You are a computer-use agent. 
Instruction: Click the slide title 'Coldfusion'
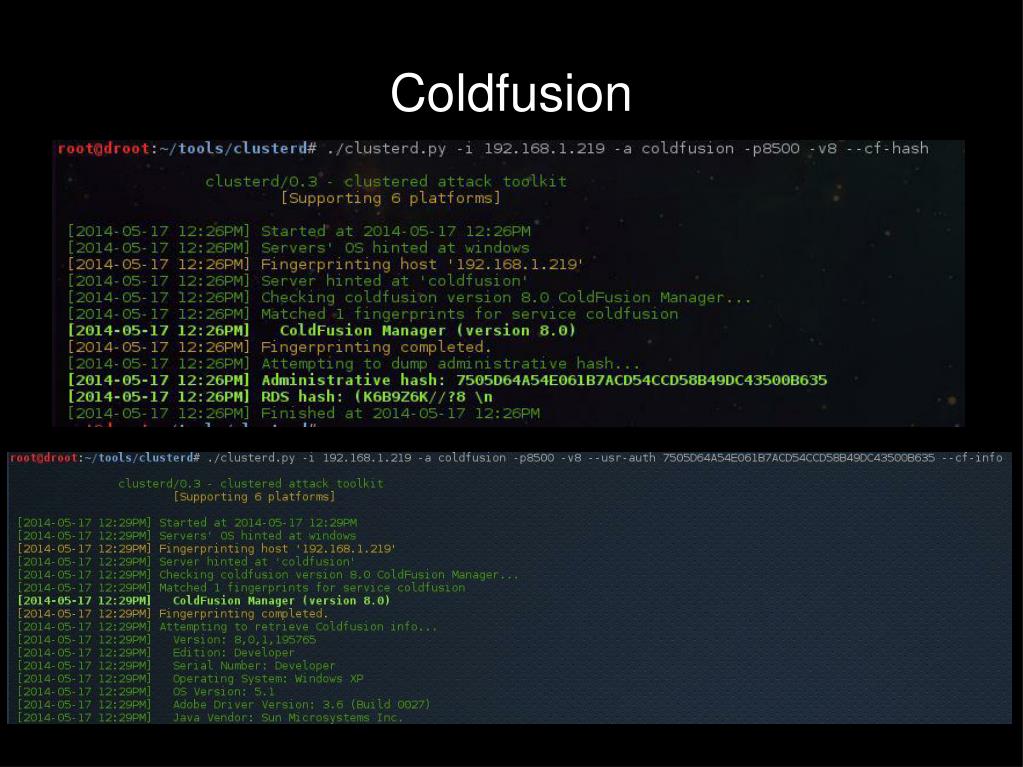[x=510, y=93]
